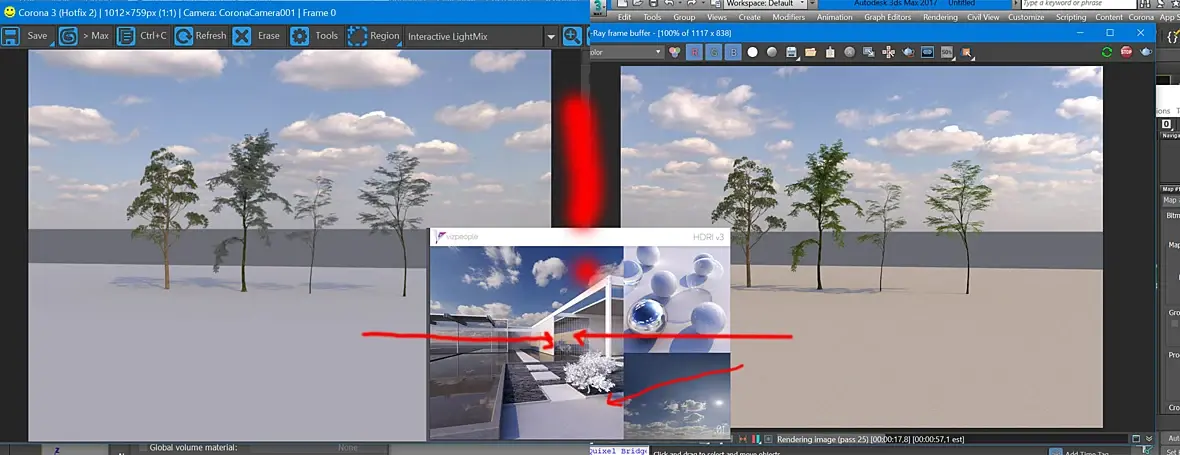Open the V-Ray color channel dropdown
The image size is (1180, 455).
tap(626, 52)
